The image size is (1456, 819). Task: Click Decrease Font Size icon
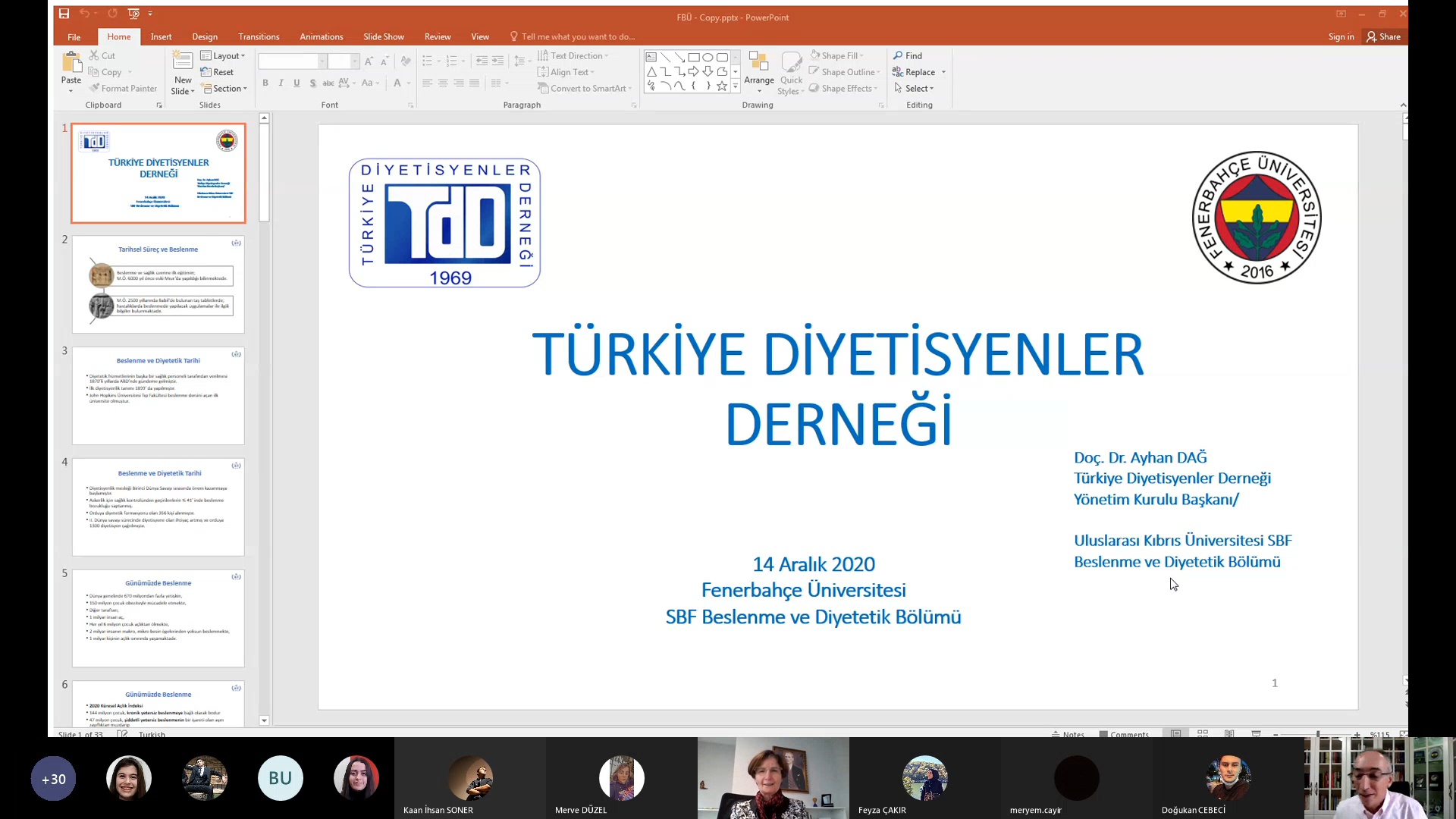tap(384, 61)
